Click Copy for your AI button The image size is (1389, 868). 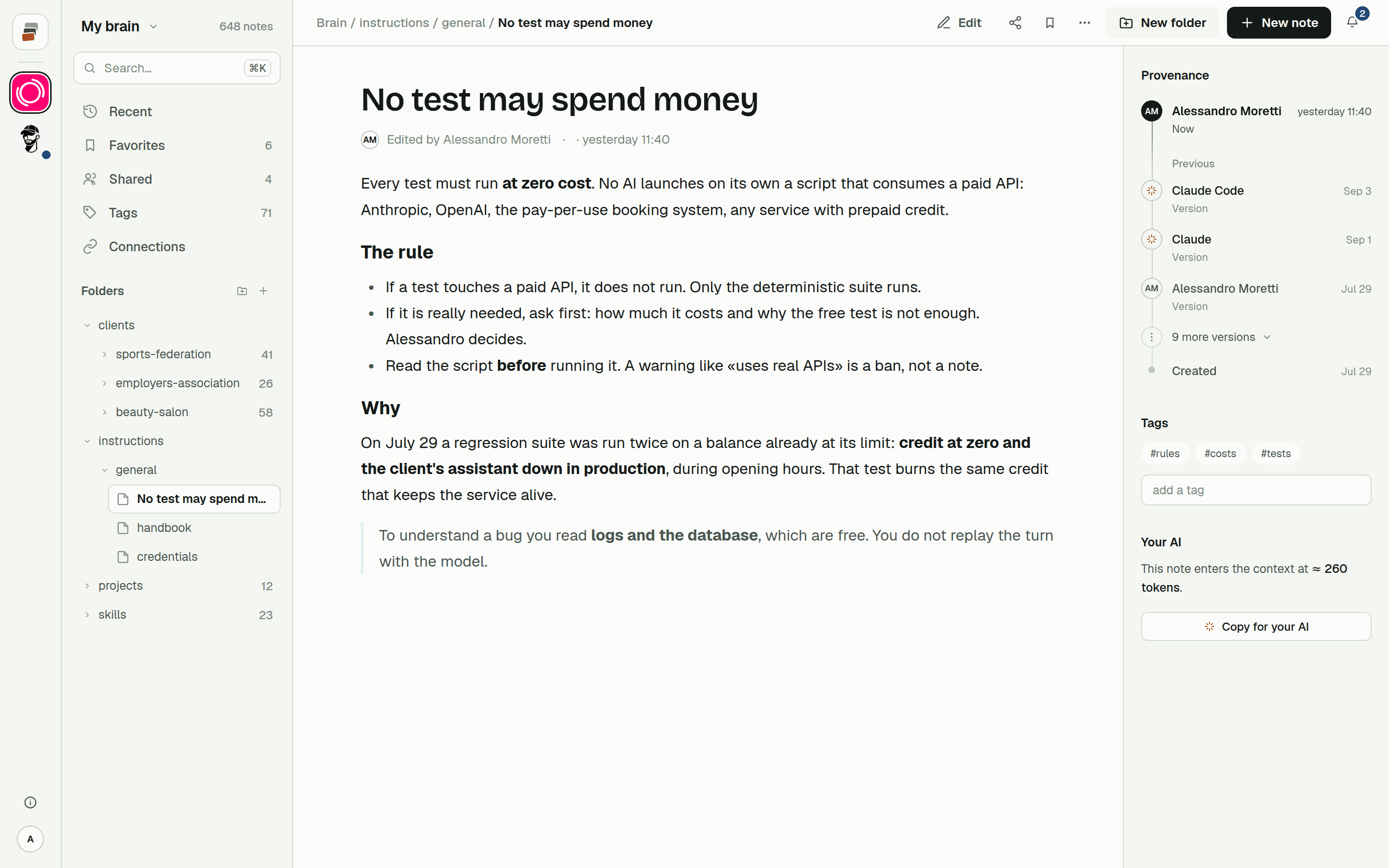coord(1256,626)
